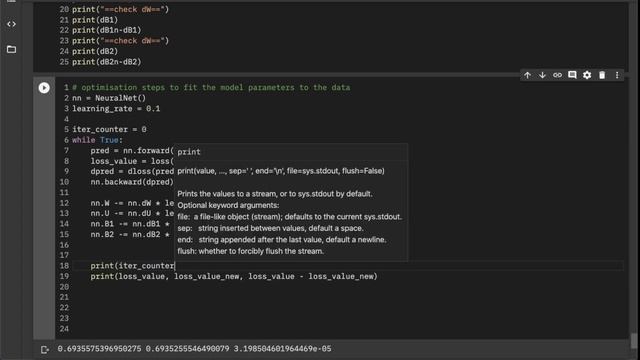Click the nn = NeuralNet() line
Screen dimensions: 640x360
109,98
